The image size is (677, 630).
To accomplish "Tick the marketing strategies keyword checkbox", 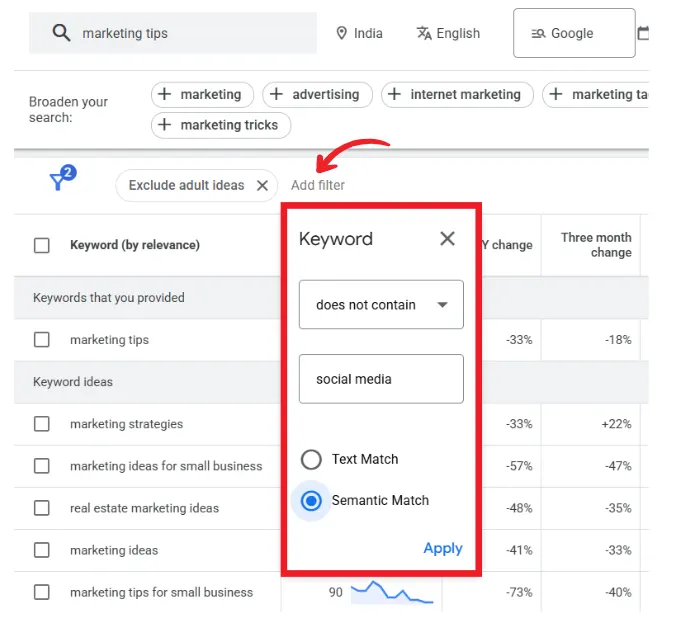I will [x=42, y=424].
